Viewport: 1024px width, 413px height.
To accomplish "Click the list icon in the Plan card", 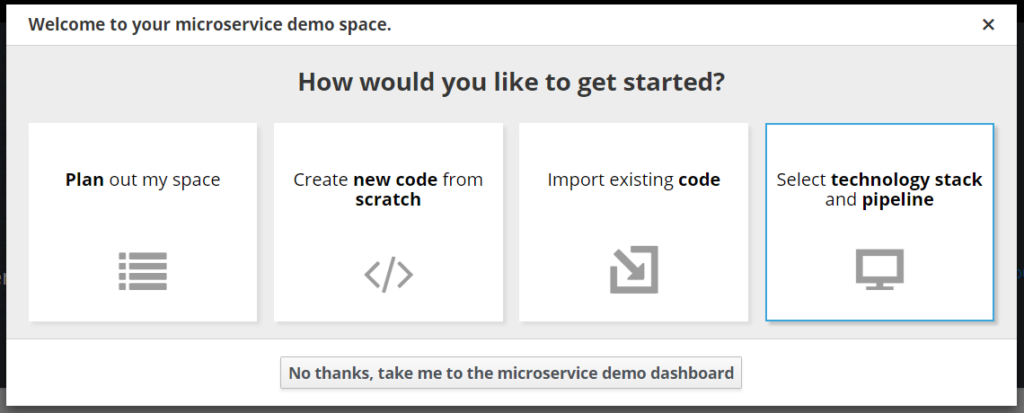I will click(143, 271).
